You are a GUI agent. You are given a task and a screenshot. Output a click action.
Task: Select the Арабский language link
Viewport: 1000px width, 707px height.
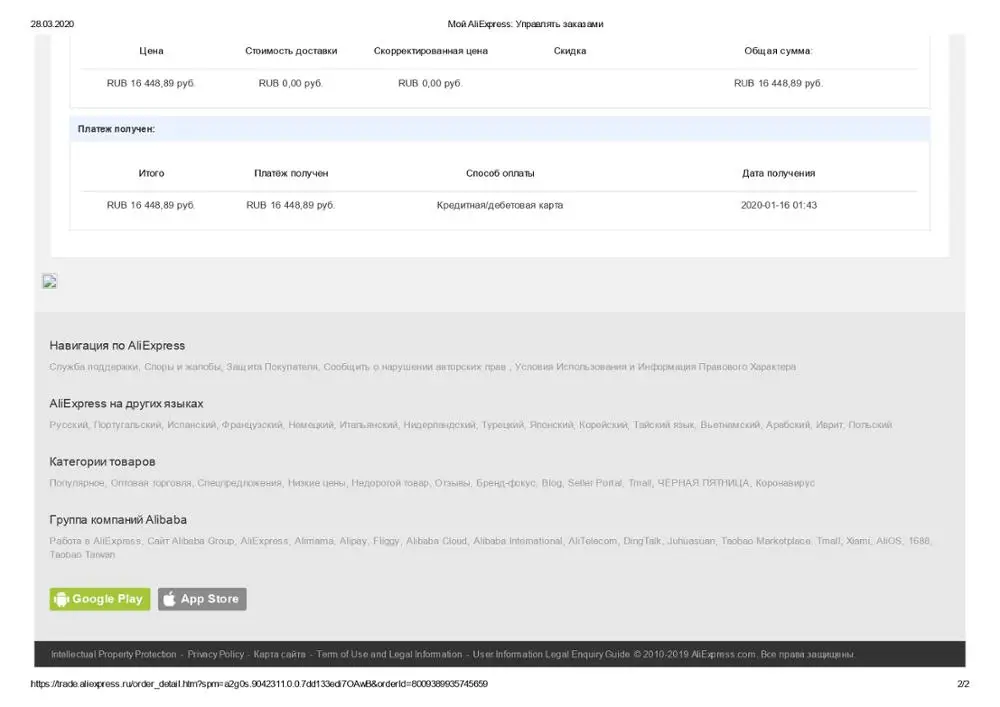tap(788, 425)
